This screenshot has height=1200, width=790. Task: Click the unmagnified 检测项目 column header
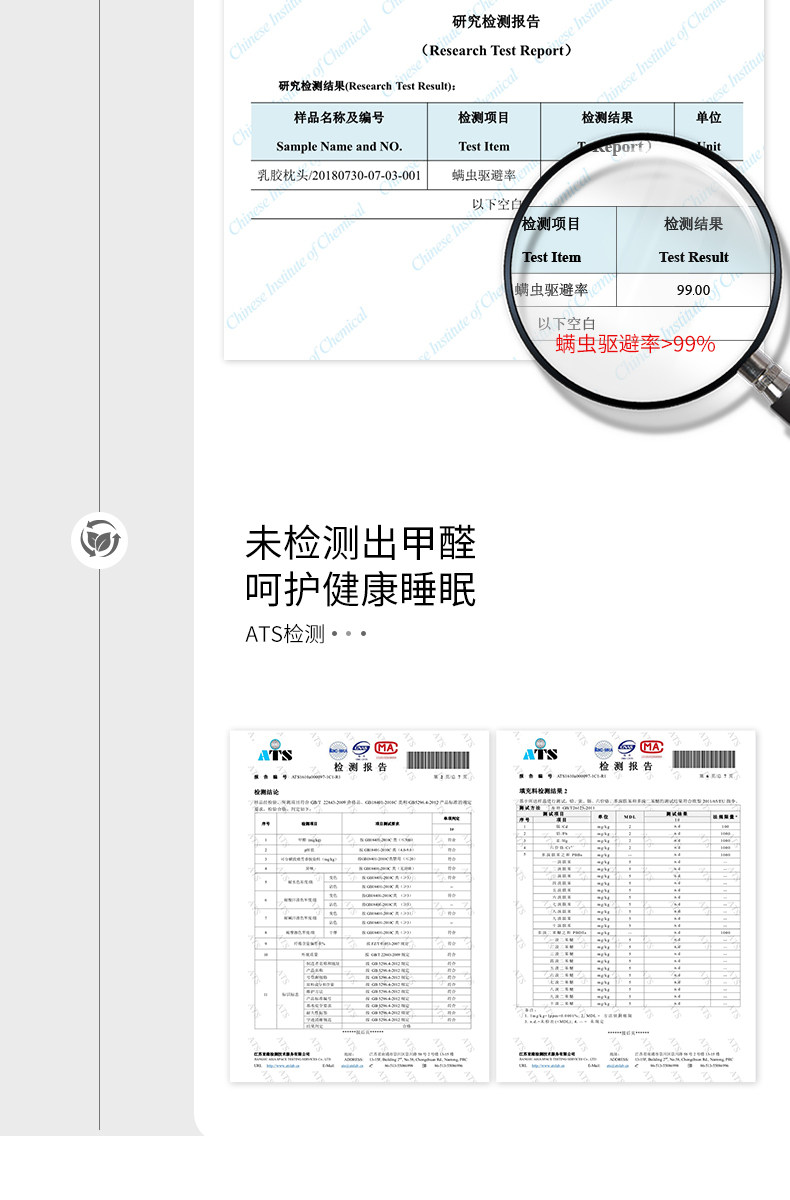[x=484, y=118]
